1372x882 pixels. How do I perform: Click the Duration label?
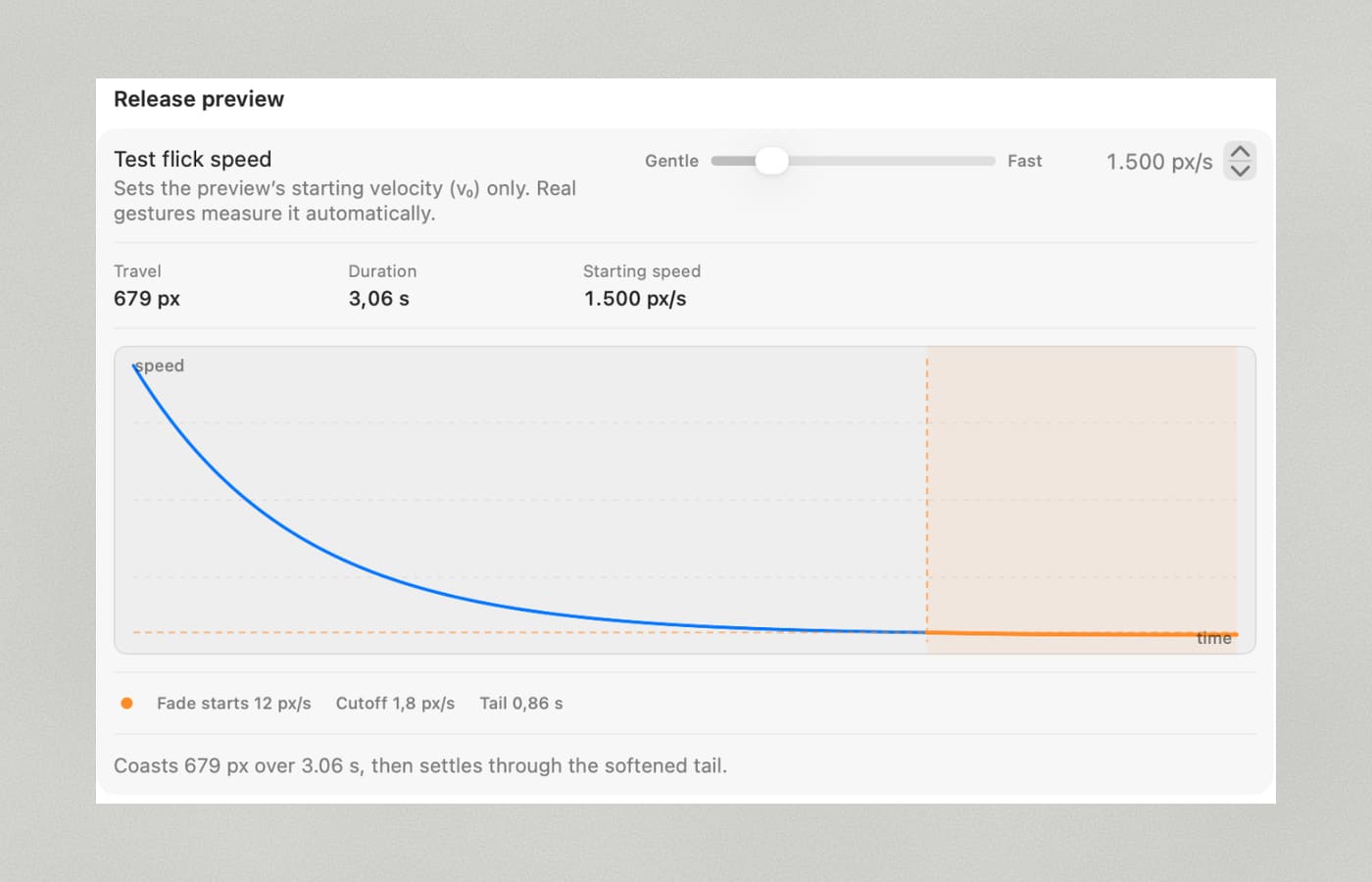(x=382, y=271)
